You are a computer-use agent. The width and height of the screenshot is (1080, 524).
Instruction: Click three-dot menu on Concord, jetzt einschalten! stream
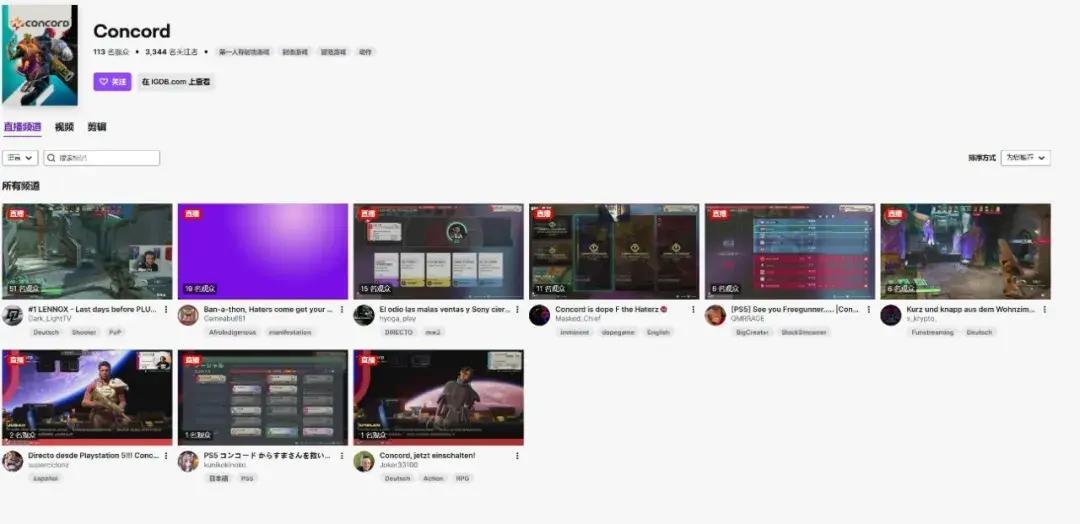pyautogui.click(x=517, y=456)
